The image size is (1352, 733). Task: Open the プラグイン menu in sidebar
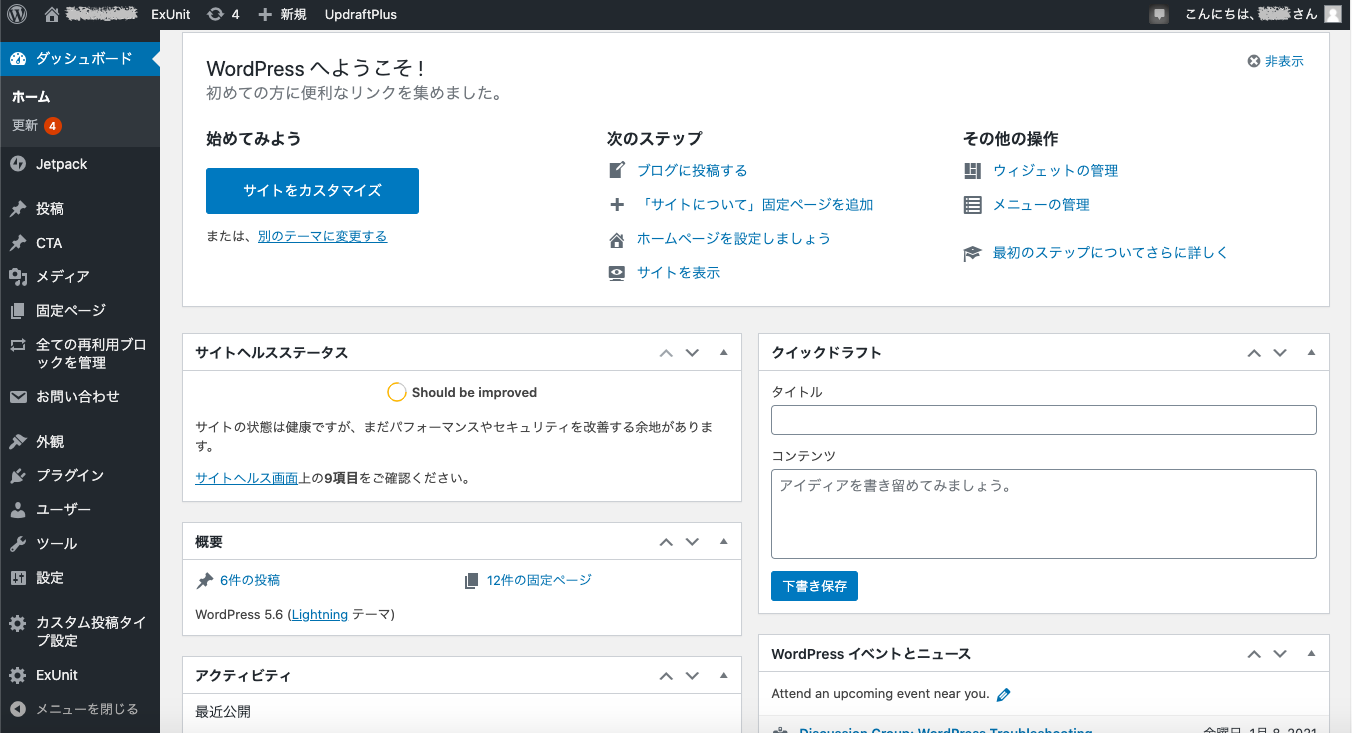point(80,475)
